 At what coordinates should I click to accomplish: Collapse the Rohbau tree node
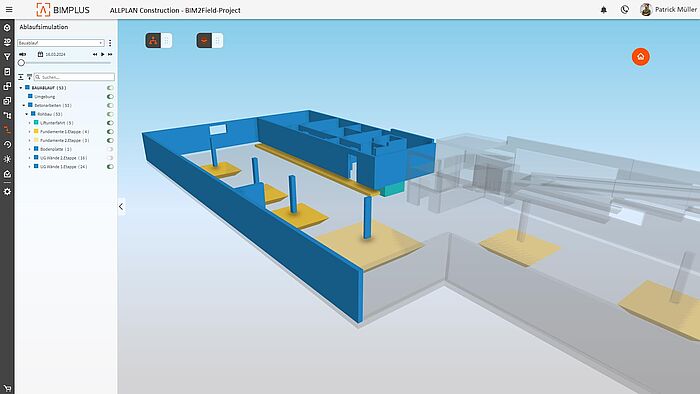tap(27, 114)
